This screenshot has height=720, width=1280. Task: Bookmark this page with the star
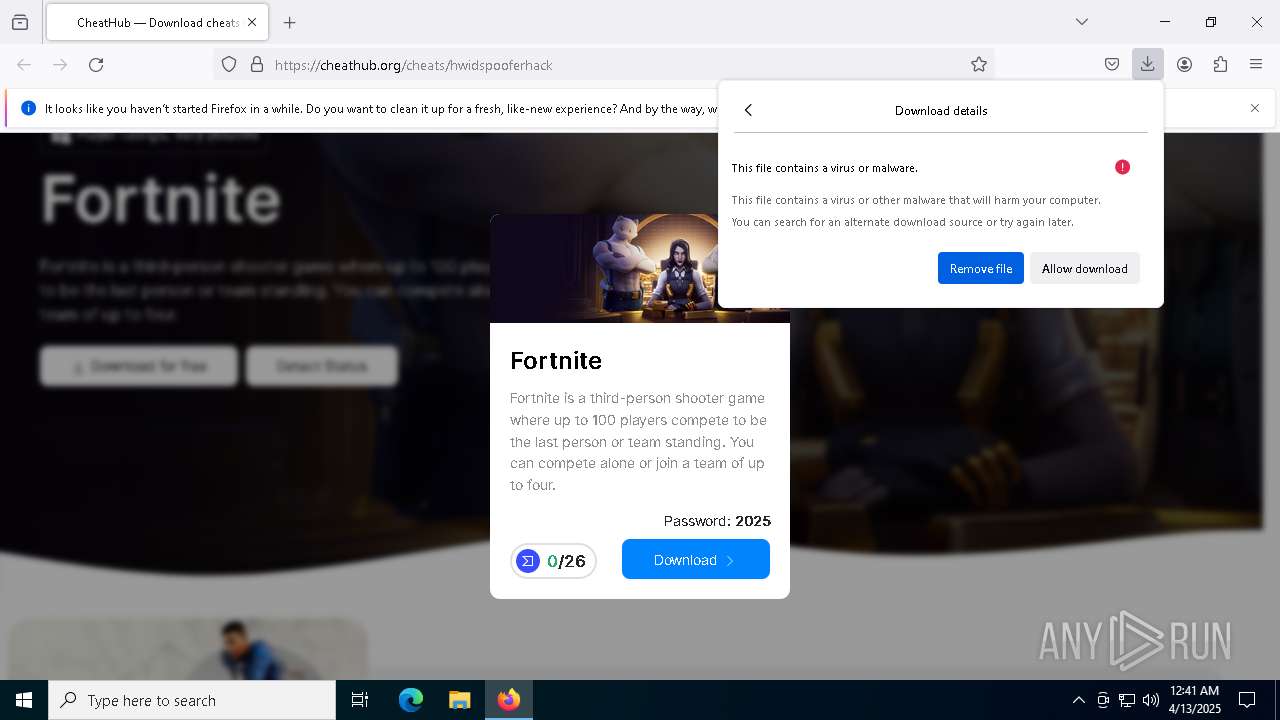[x=979, y=64]
